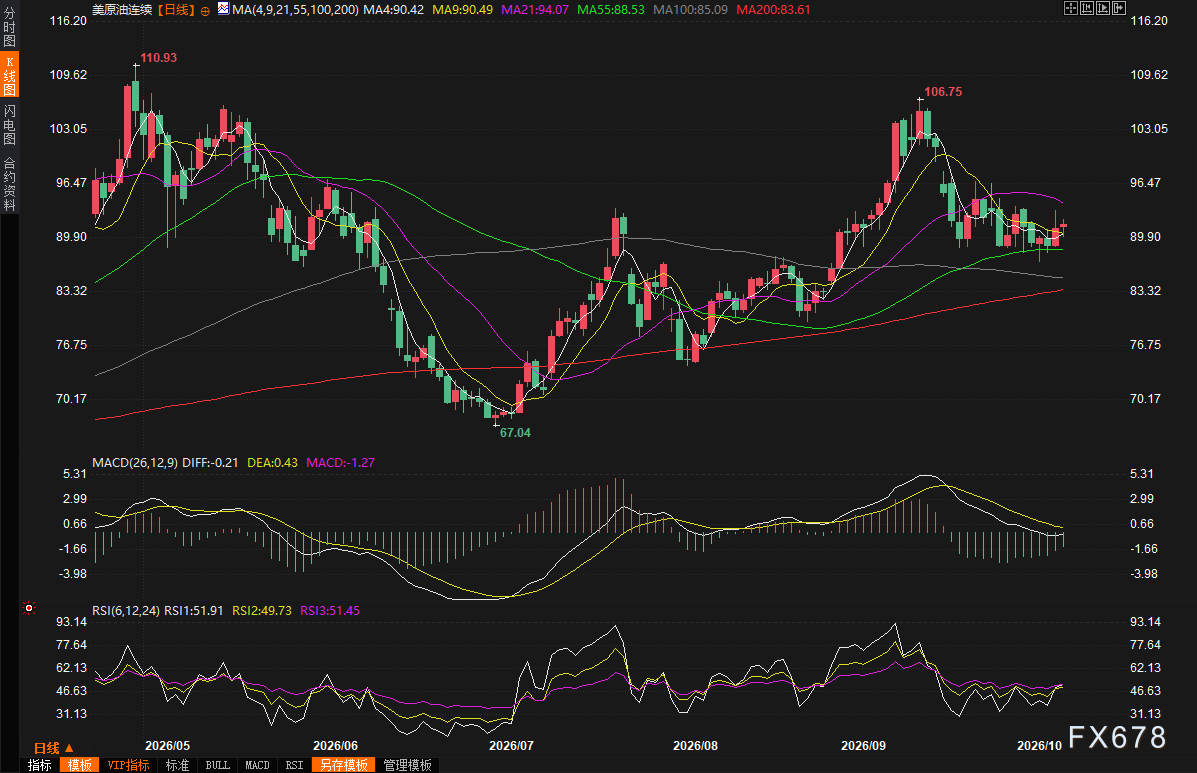Click the orange circled-plus icon beside 日线
1197x773 pixels.
(x=205, y=11)
